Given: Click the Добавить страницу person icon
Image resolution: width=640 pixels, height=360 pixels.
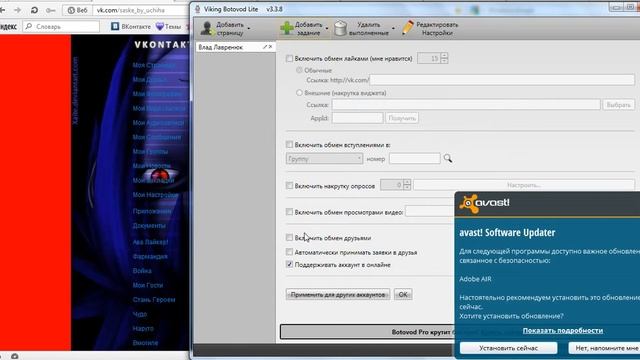Looking at the screenshot, I should tap(207, 29).
